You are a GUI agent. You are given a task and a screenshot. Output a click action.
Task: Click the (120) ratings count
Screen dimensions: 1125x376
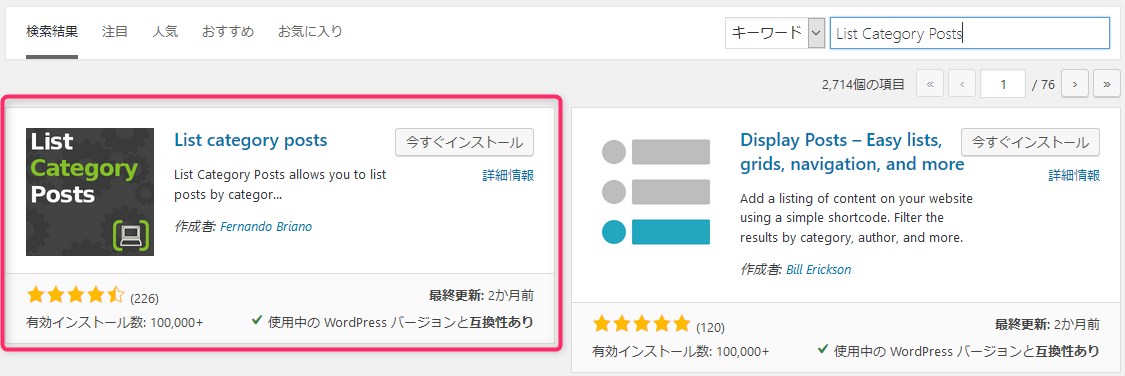coord(710,327)
